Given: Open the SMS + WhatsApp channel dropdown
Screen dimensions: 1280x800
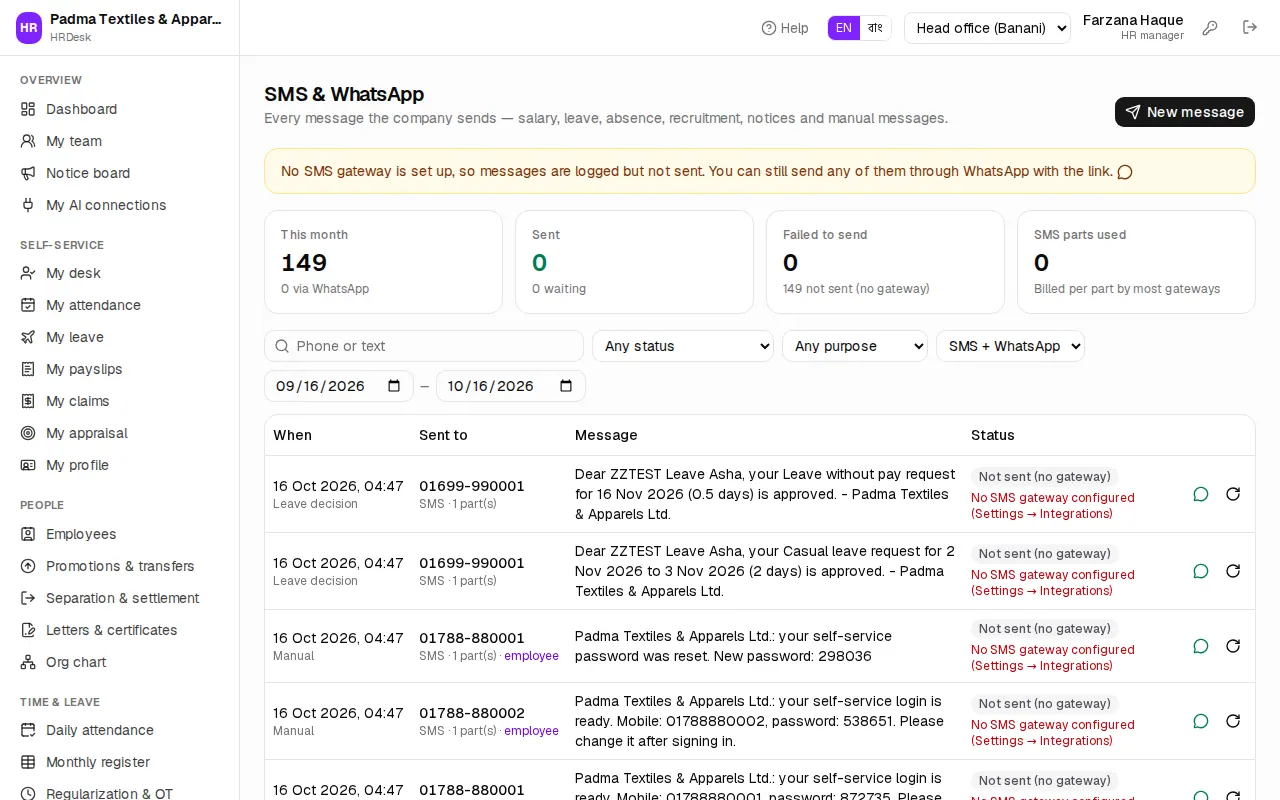Looking at the screenshot, I should [x=1010, y=346].
